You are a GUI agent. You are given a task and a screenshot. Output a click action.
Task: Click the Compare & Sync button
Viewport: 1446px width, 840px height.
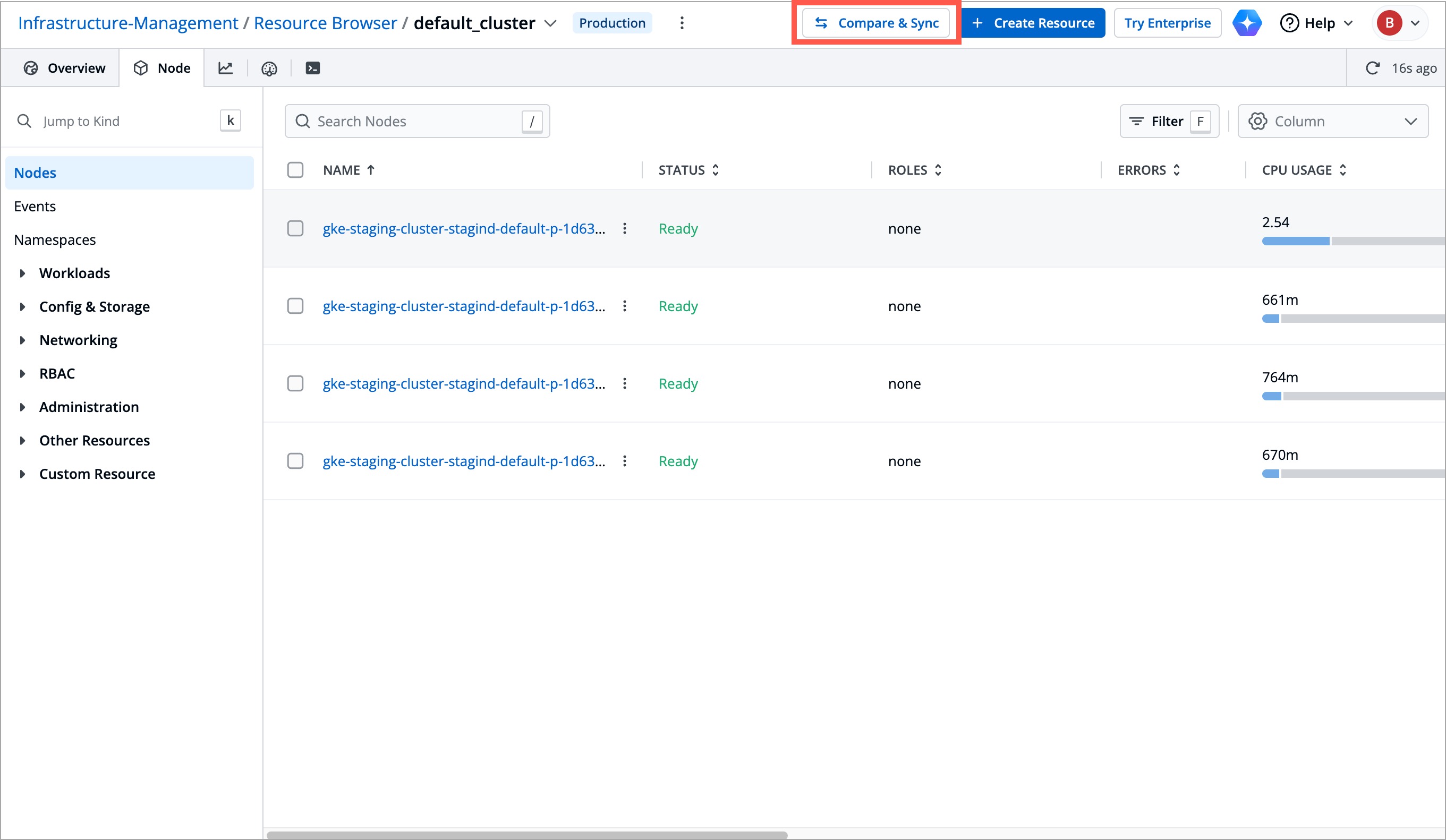[x=876, y=23]
